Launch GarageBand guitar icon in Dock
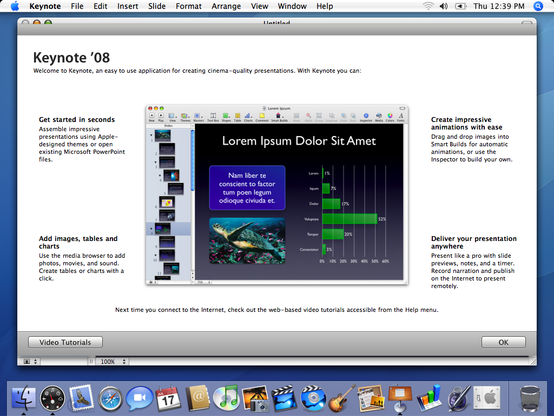This screenshot has height=416, width=554. tap(342, 398)
